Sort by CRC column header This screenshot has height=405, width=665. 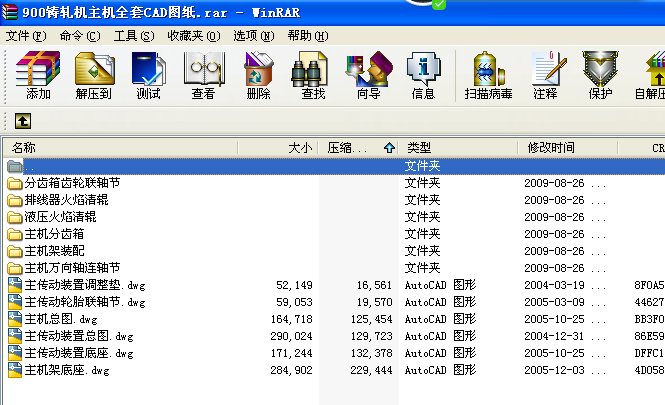click(642, 148)
